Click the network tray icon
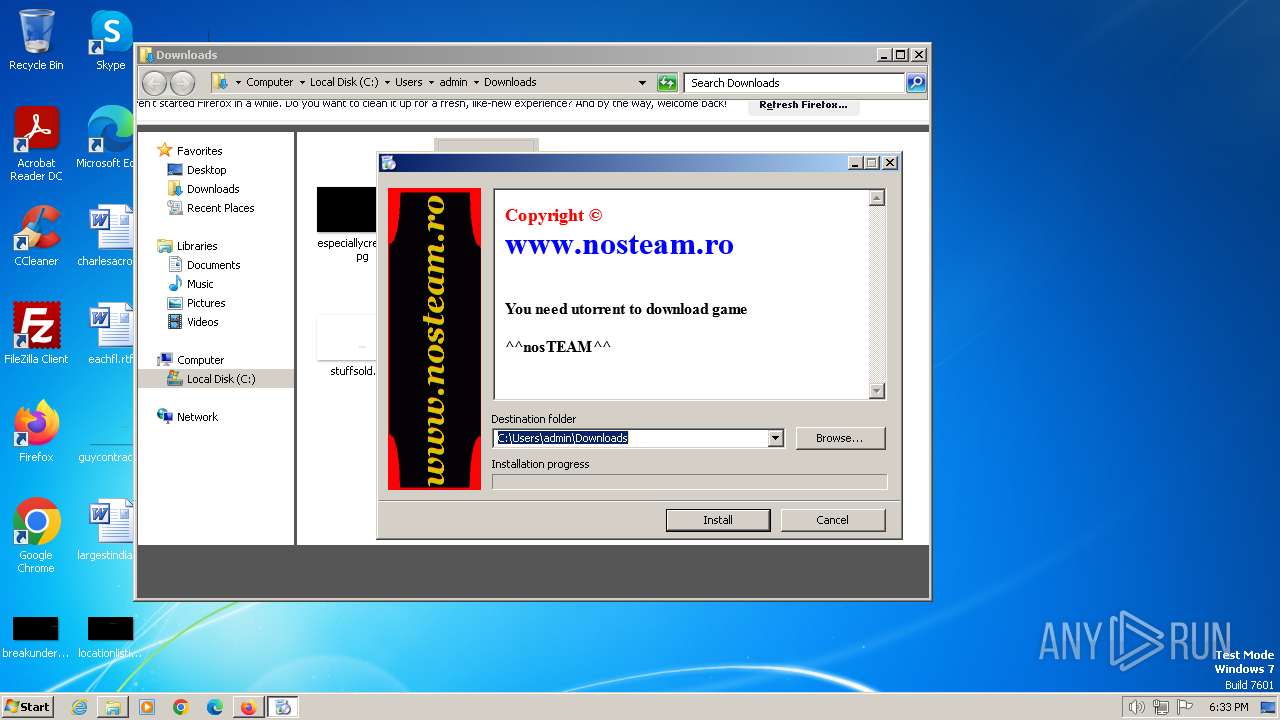1280x720 pixels. pos(1160,707)
